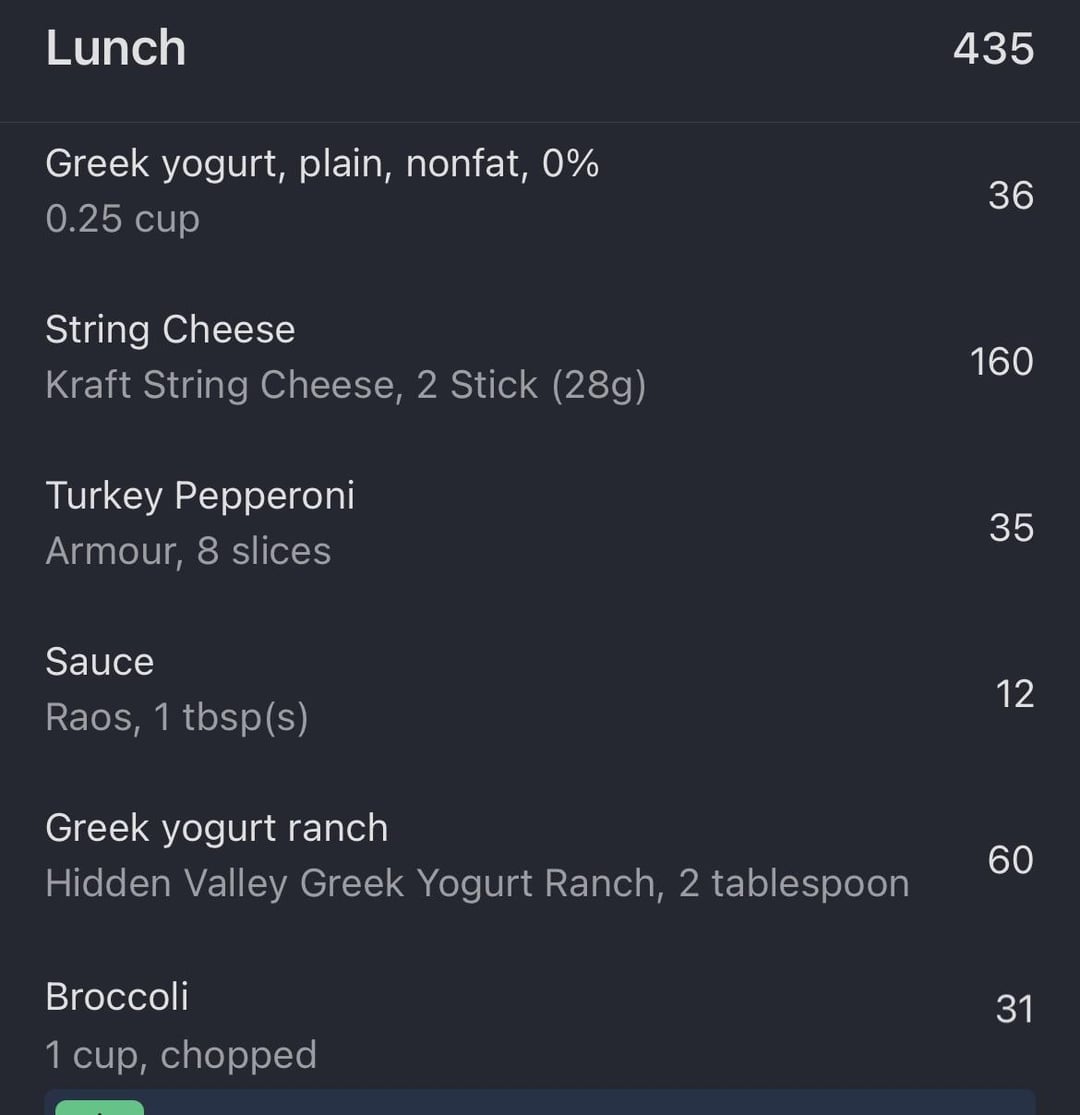
Task: Tap the 60 calorie value
Action: click(1010, 860)
